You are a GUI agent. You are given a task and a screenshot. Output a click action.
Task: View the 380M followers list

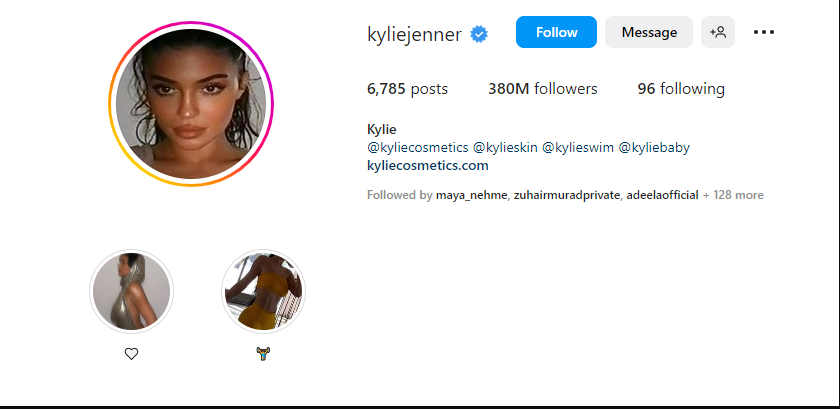point(543,89)
